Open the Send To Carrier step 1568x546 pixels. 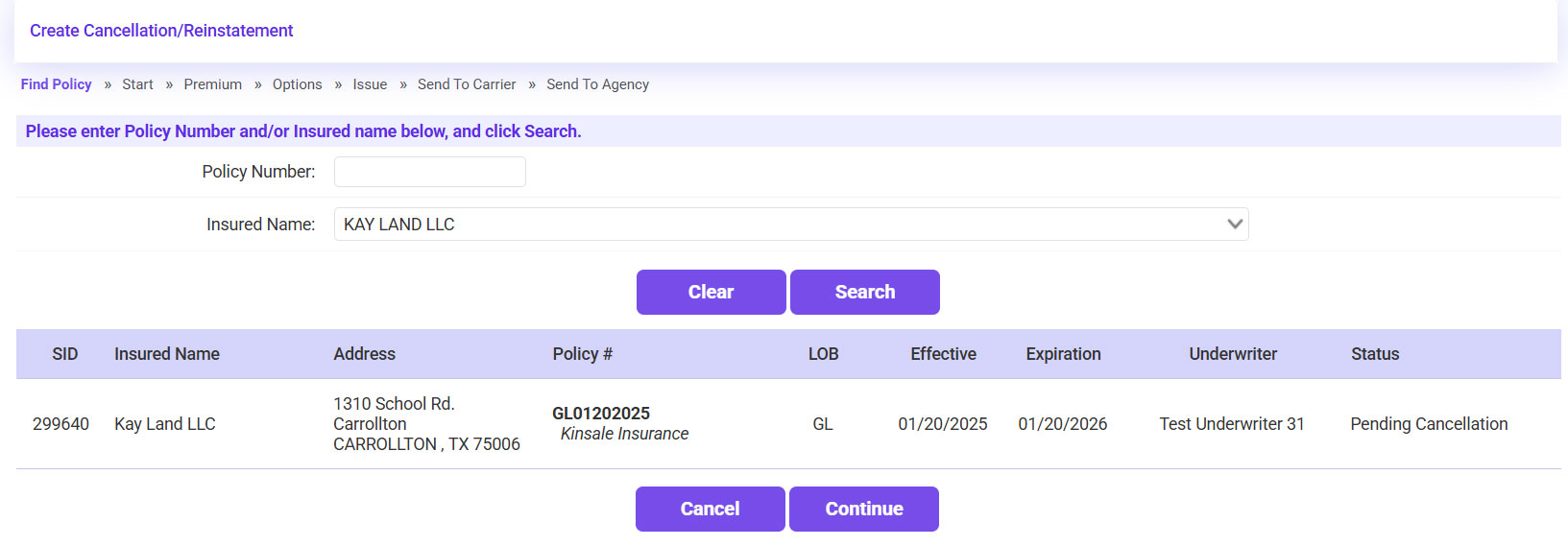click(x=467, y=84)
